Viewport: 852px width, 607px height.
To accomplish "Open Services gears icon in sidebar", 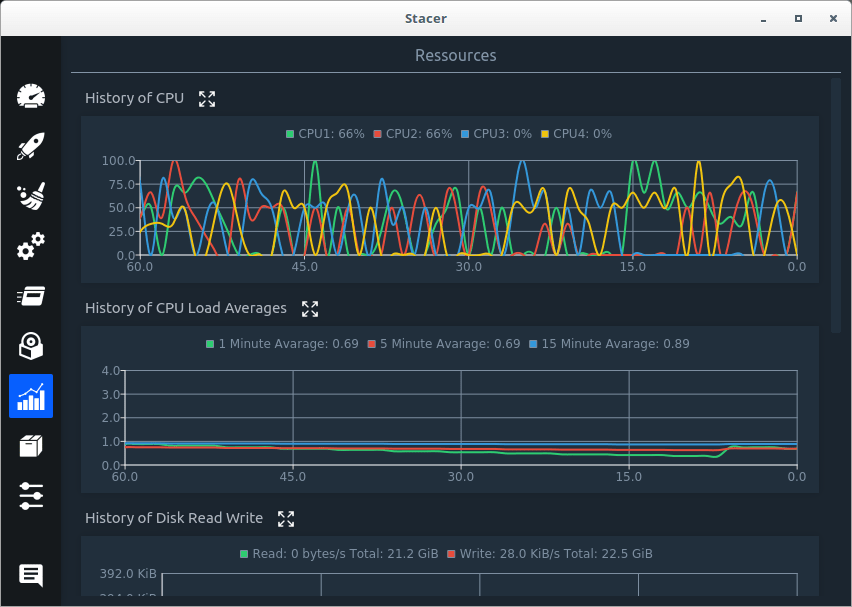I will (31, 246).
